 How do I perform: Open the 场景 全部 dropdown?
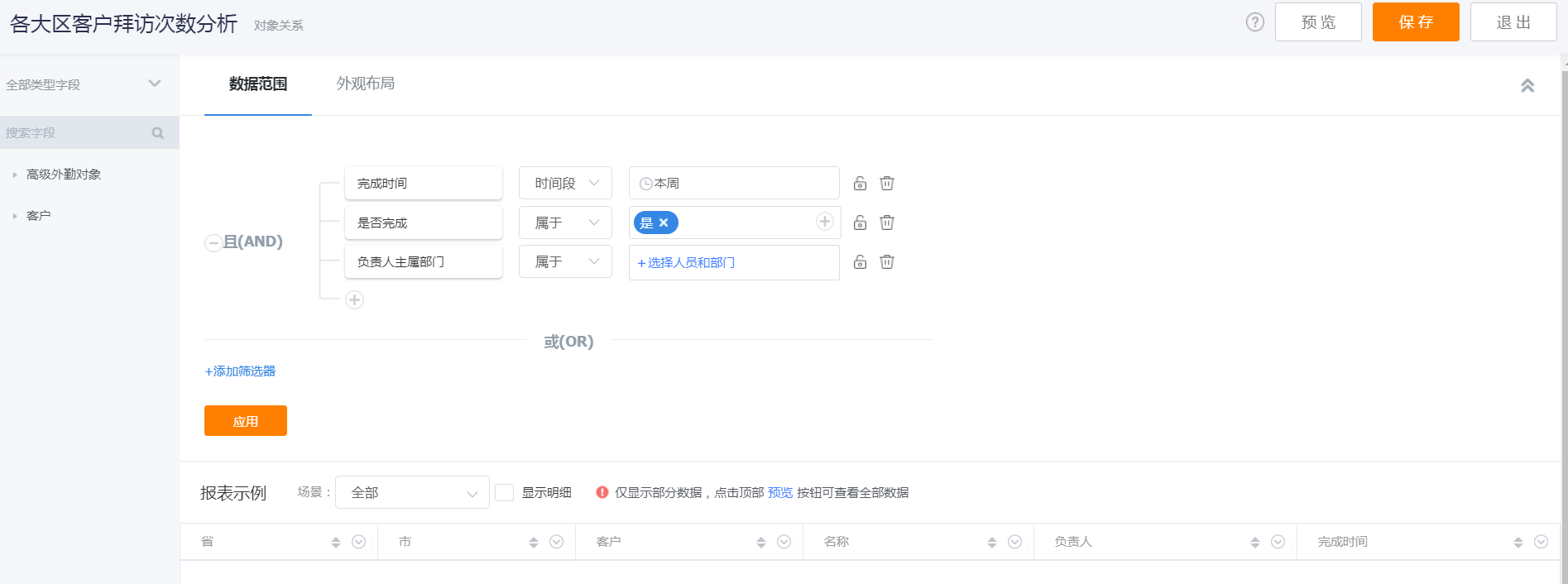pos(412,493)
